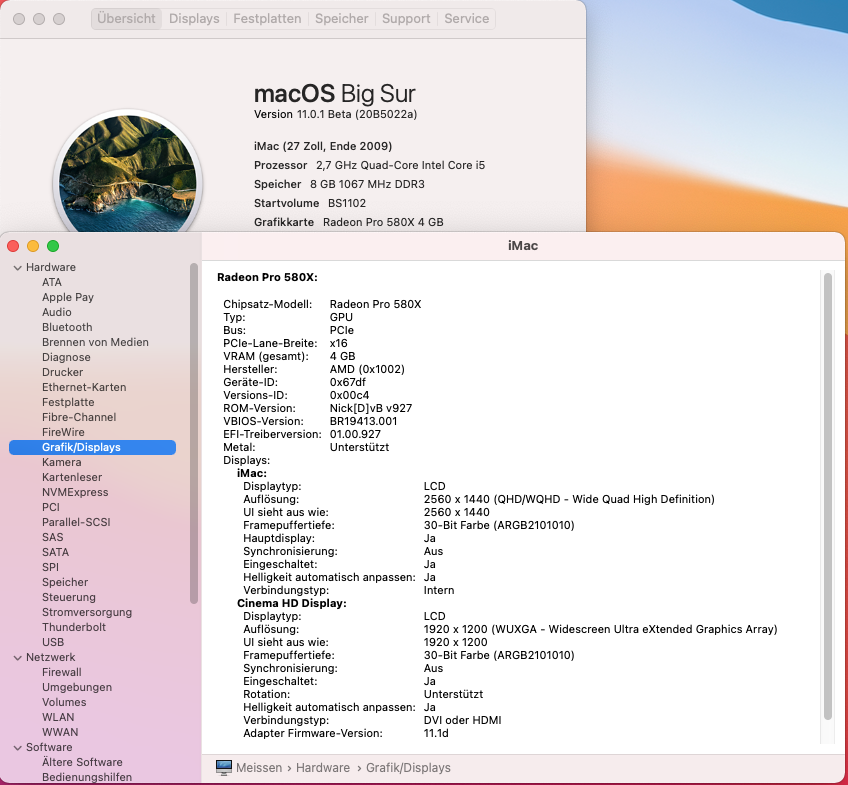Minimize the iMac System Information window
The image size is (848, 785).
pos(33,247)
